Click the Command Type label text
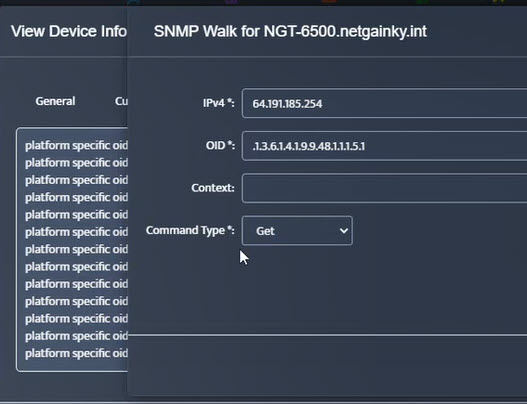 [x=190, y=230]
